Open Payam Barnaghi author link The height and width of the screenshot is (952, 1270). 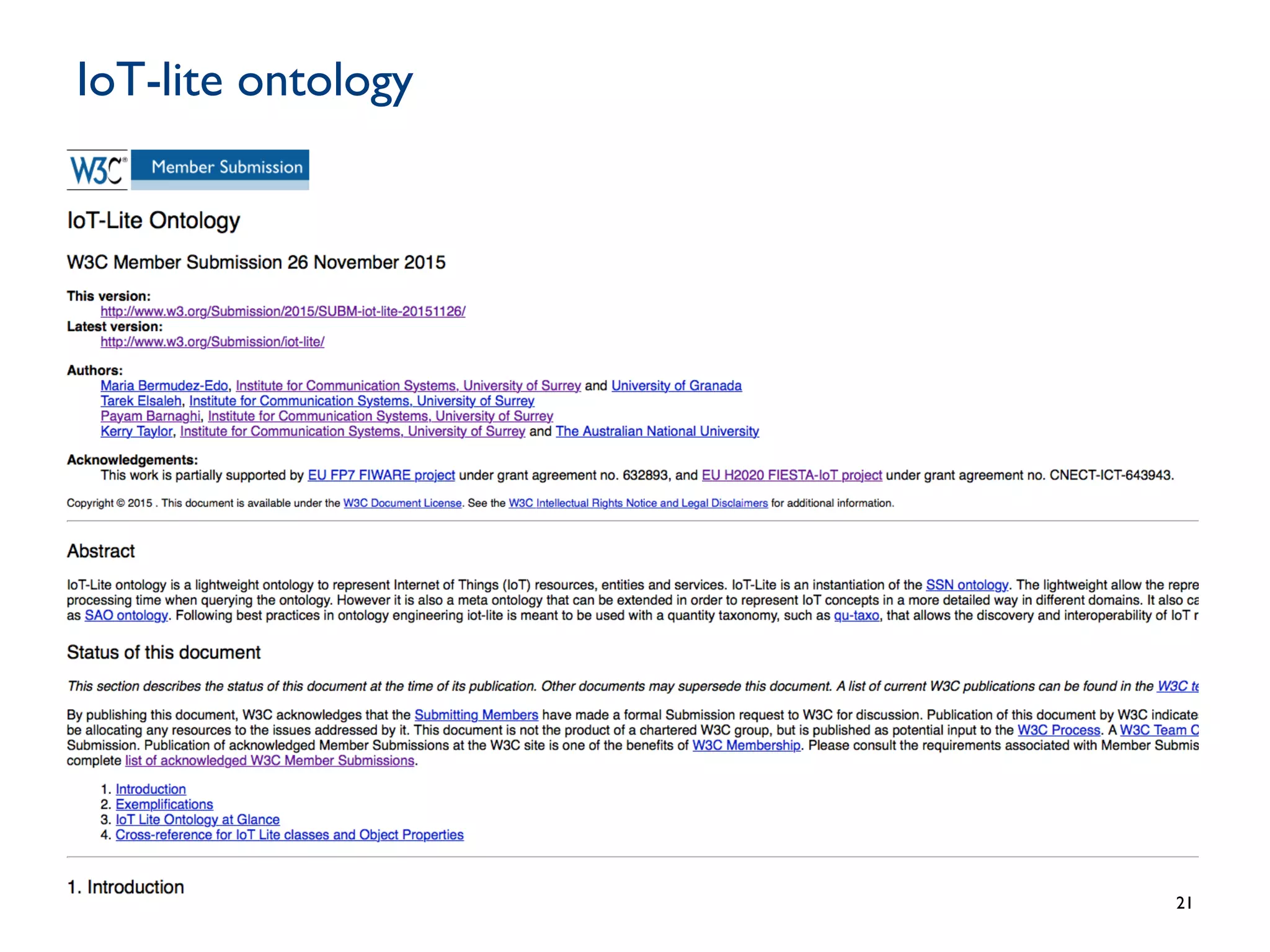pyautogui.click(x=151, y=416)
